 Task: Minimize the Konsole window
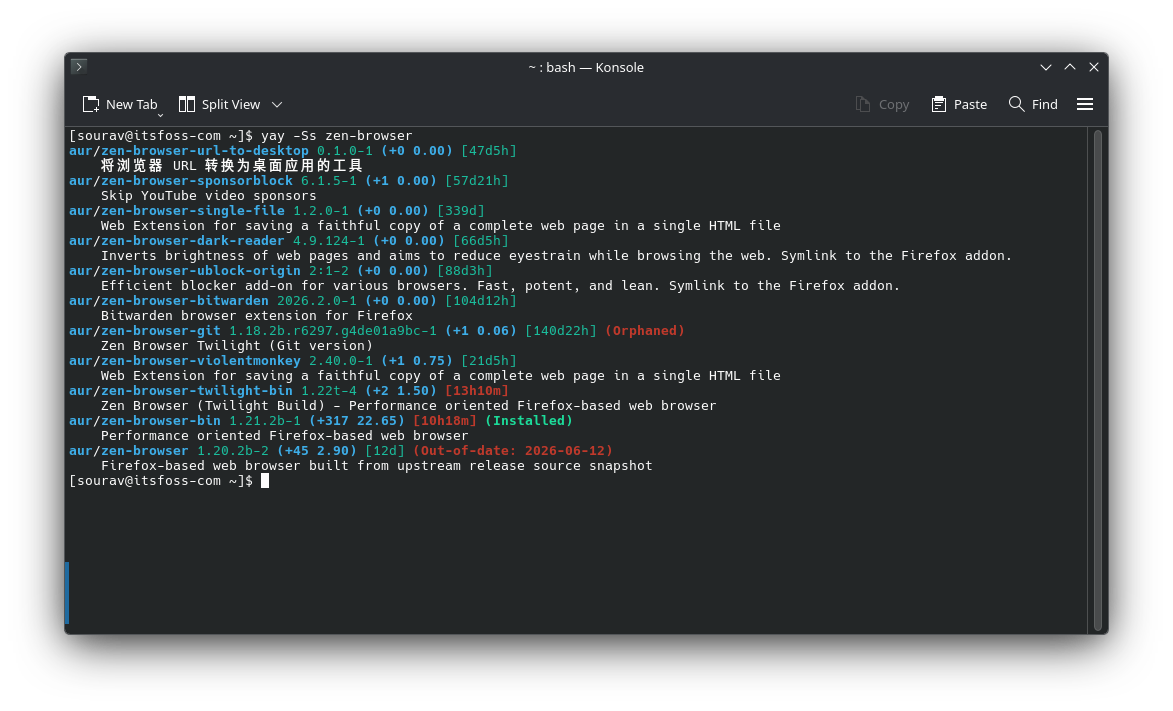pyautogui.click(x=1046, y=67)
